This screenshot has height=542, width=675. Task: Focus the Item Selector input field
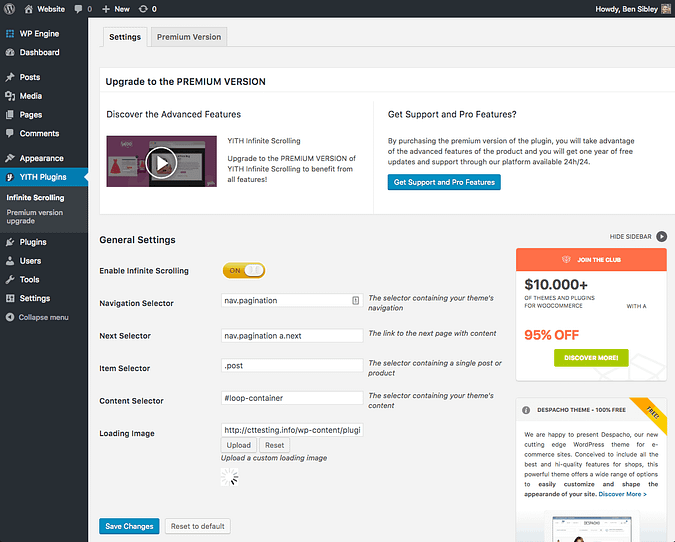[292, 365]
